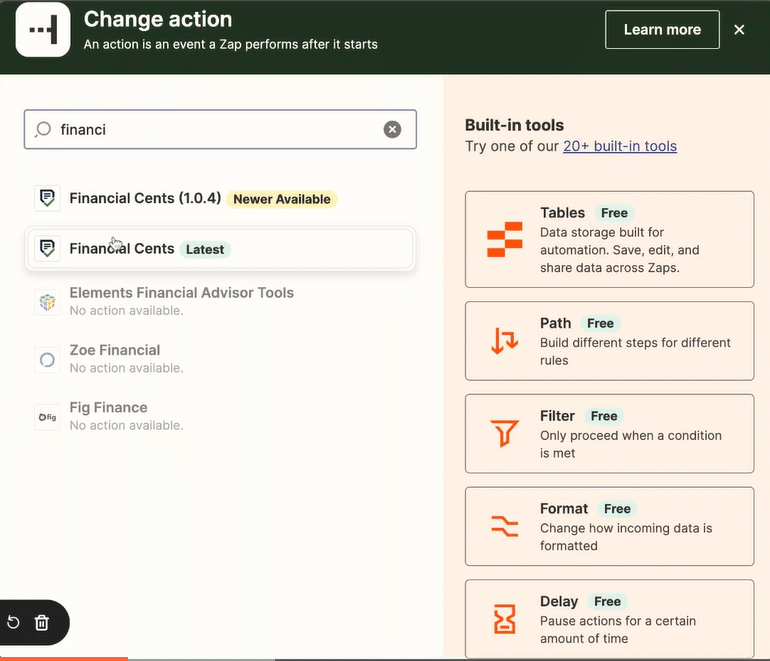770x661 pixels.
Task: Click the Fig Finance app icon
Action: coord(47,417)
